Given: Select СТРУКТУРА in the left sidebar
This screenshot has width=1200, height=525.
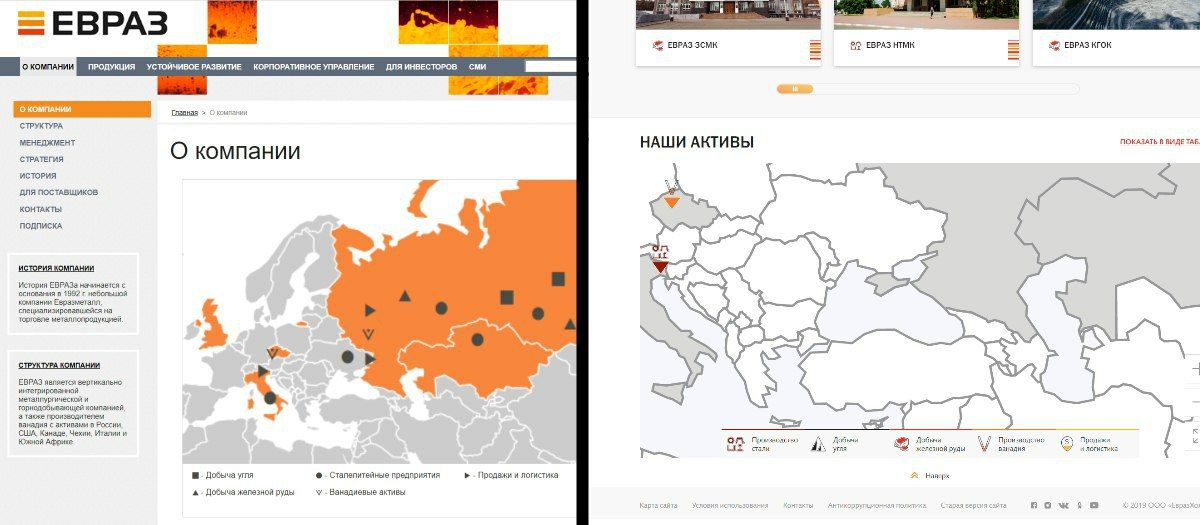Looking at the screenshot, I should click(x=41, y=126).
